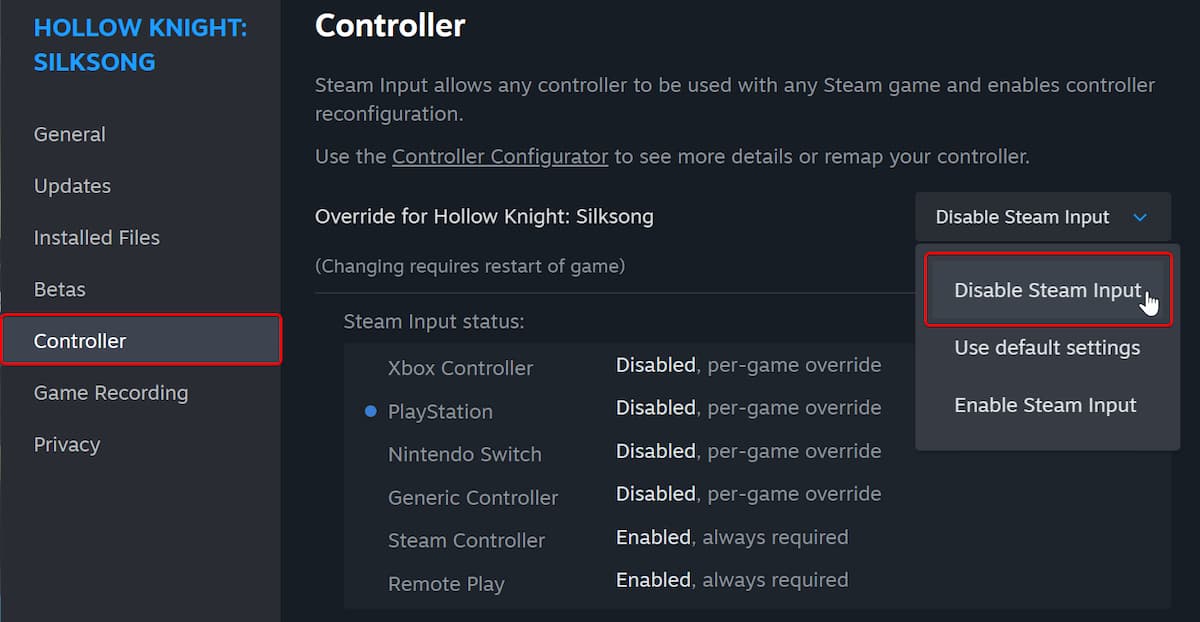Image resolution: width=1200 pixels, height=622 pixels.
Task: Open the Game Recording section
Action: [x=111, y=393]
